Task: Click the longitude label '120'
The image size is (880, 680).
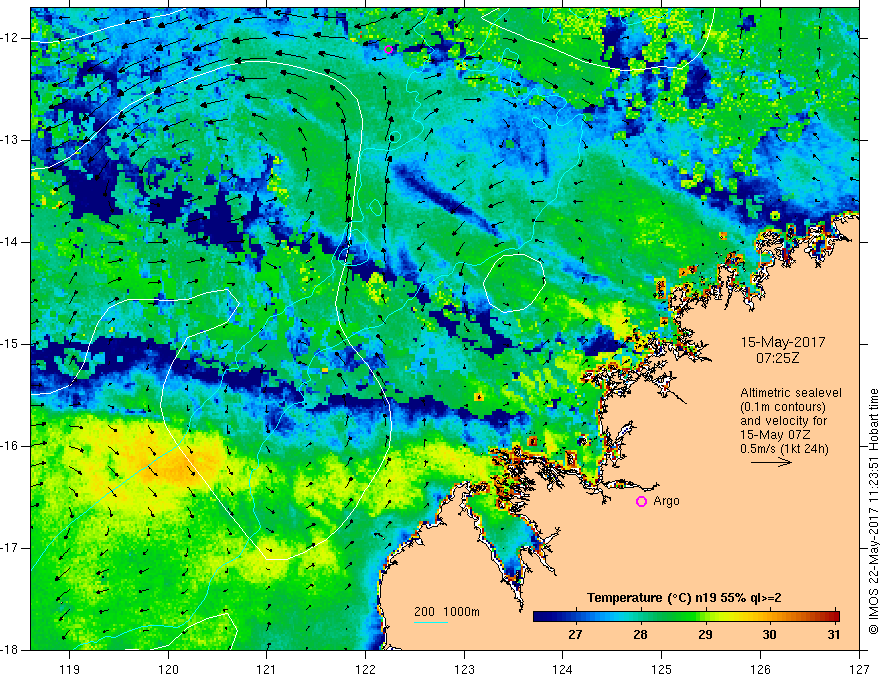Action: [x=168, y=669]
